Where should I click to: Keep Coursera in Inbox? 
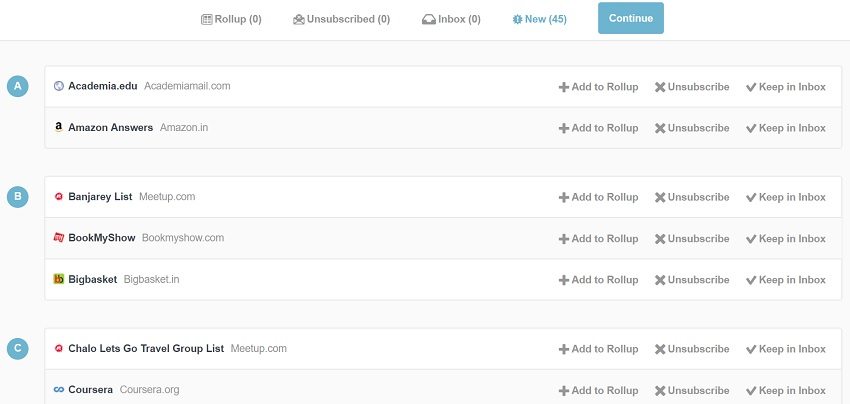coord(786,390)
